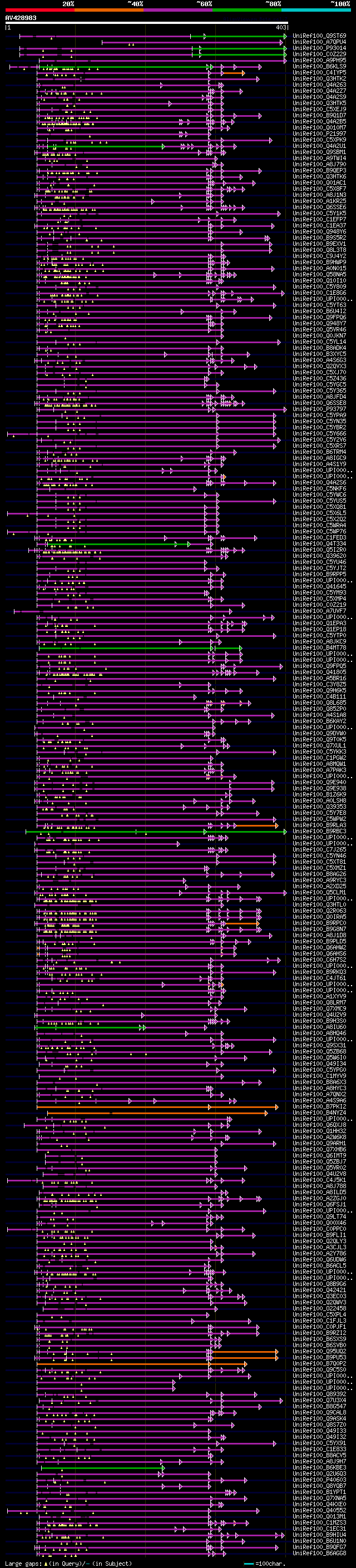The image size is (356, 1568).
Task: Select the UniRef100_Q01AC1 label
Action: tap(319, 182)
